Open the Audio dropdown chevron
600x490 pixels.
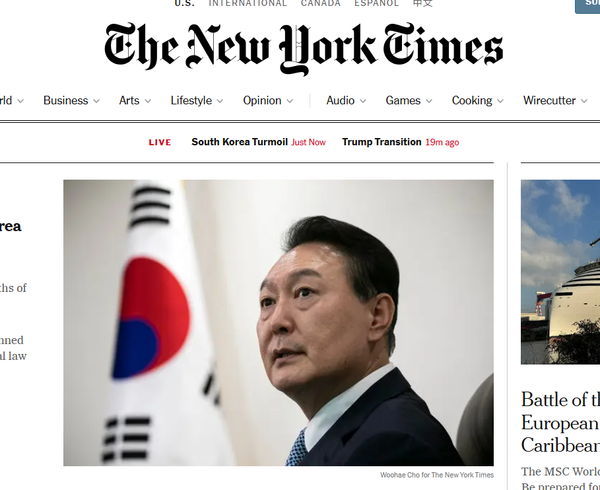pos(363,101)
